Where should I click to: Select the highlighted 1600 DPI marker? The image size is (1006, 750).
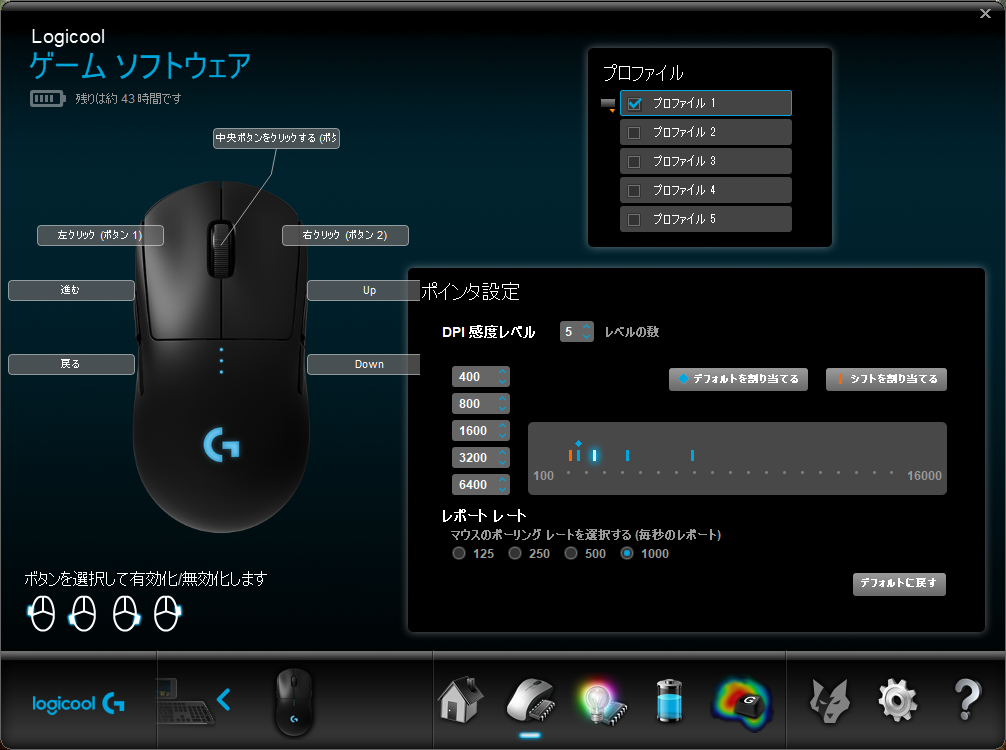click(595, 456)
